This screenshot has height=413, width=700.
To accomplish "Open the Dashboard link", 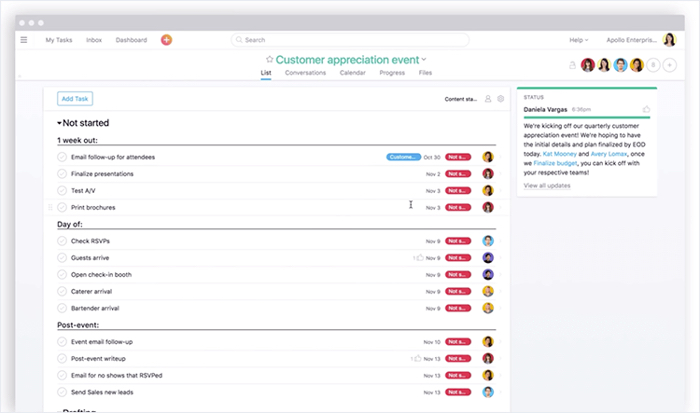I will [x=131, y=40].
